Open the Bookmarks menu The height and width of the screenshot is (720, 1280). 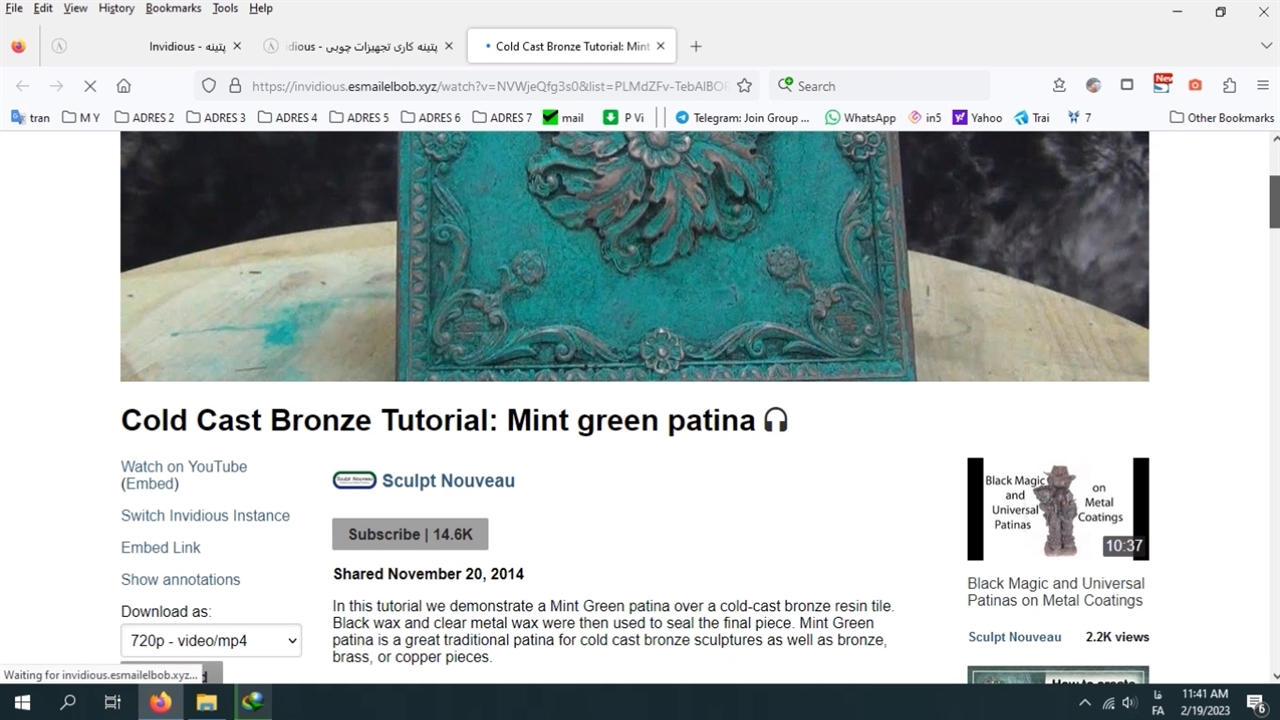click(x=173, y=8)
